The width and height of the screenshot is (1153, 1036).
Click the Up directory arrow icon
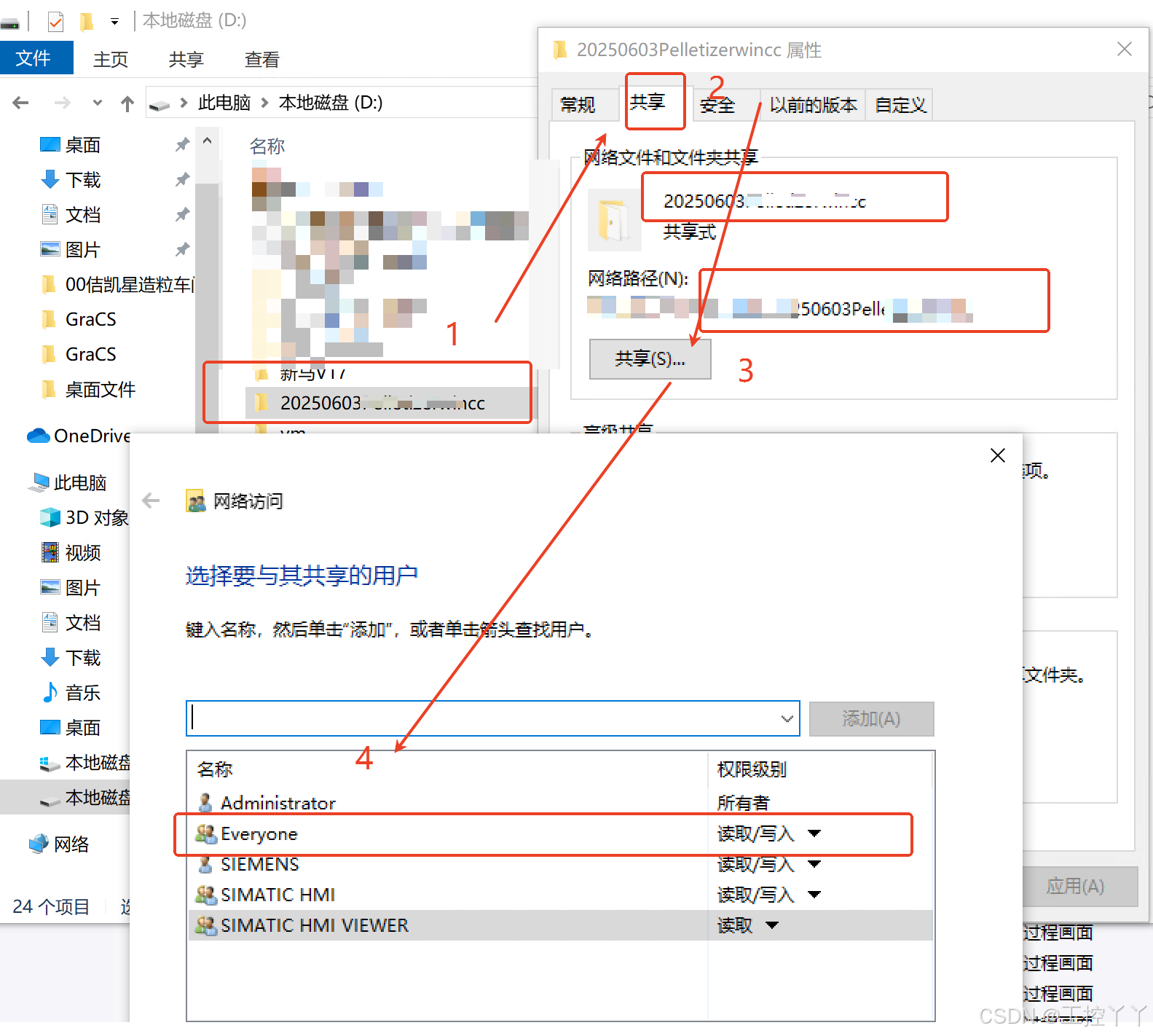[127, 103]
